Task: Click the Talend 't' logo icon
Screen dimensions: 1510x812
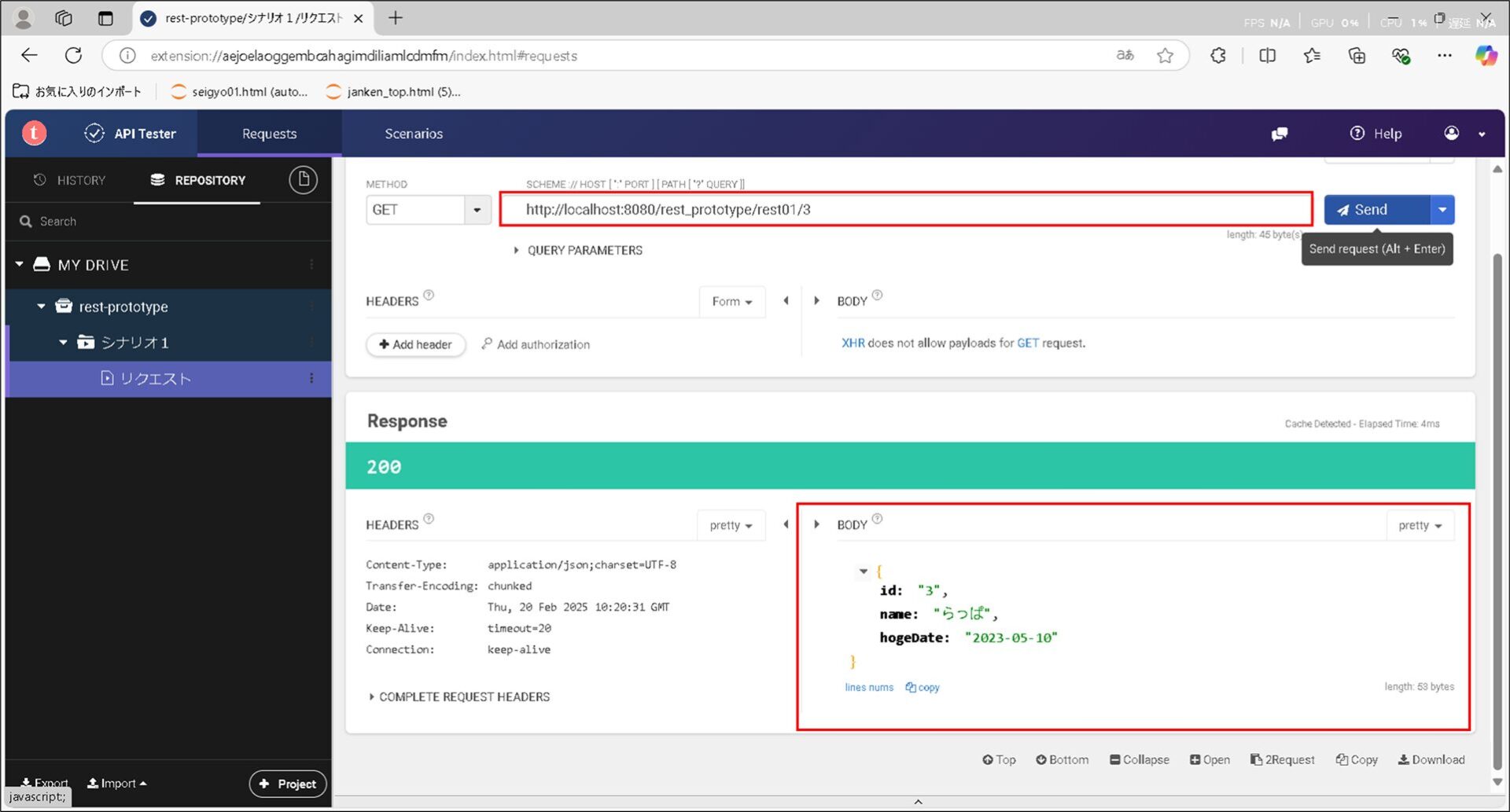Action: [x=34, y=134]
